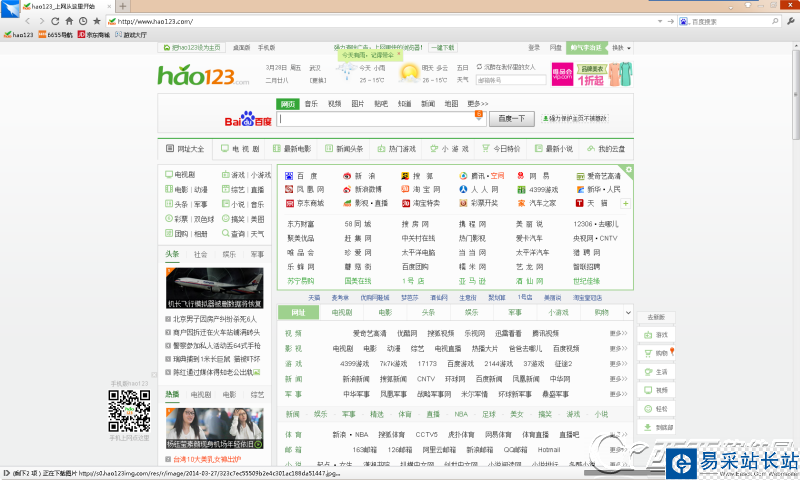Image resolution: width=800 pixels, height=480 pixels.
Task: Open the wrench settings icon
Action: pyautogui.click(x=791, y=21)
